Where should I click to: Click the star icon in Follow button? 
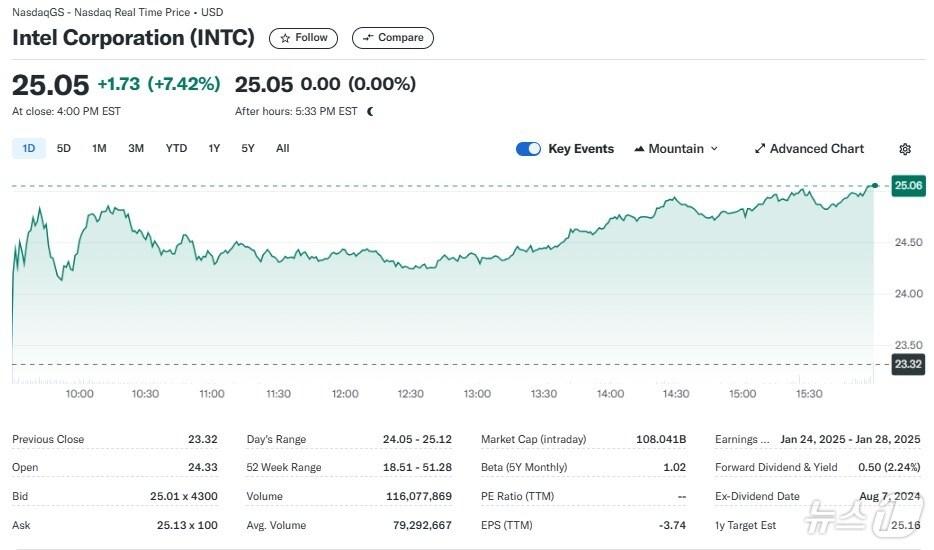(x=285, y=38)
